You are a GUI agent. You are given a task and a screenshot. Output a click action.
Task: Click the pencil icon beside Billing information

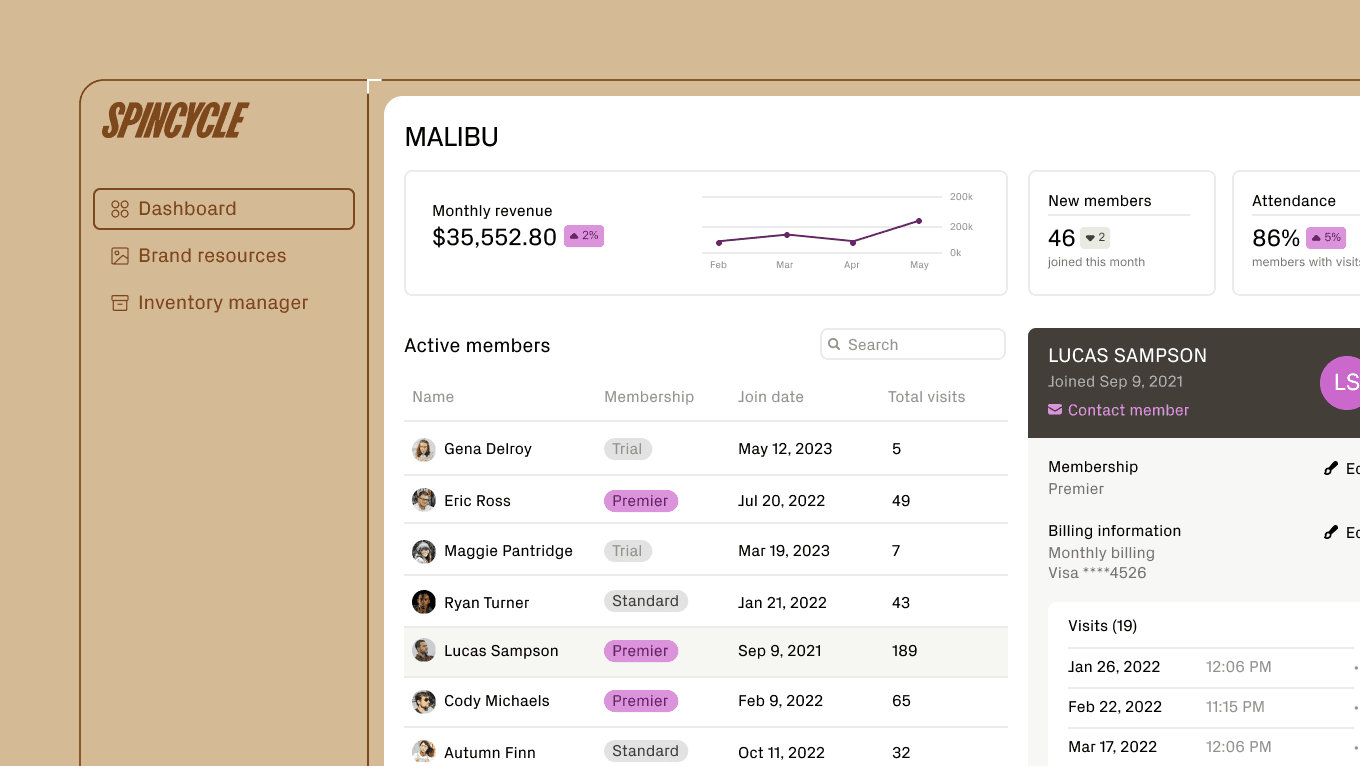(x=1331, y=531)
